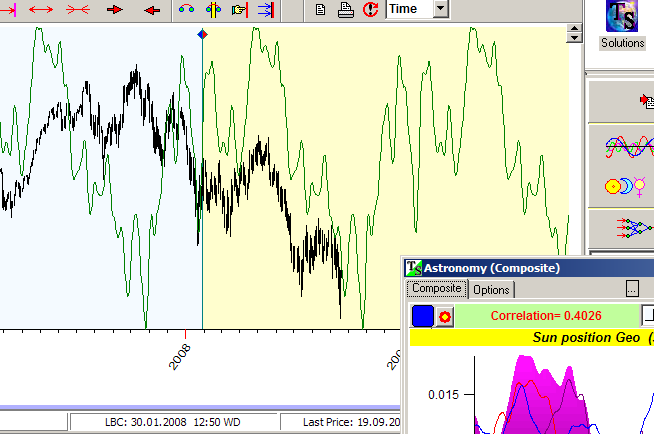Click the red circular refresh icon
654x434 pixels.
(370, 10)
